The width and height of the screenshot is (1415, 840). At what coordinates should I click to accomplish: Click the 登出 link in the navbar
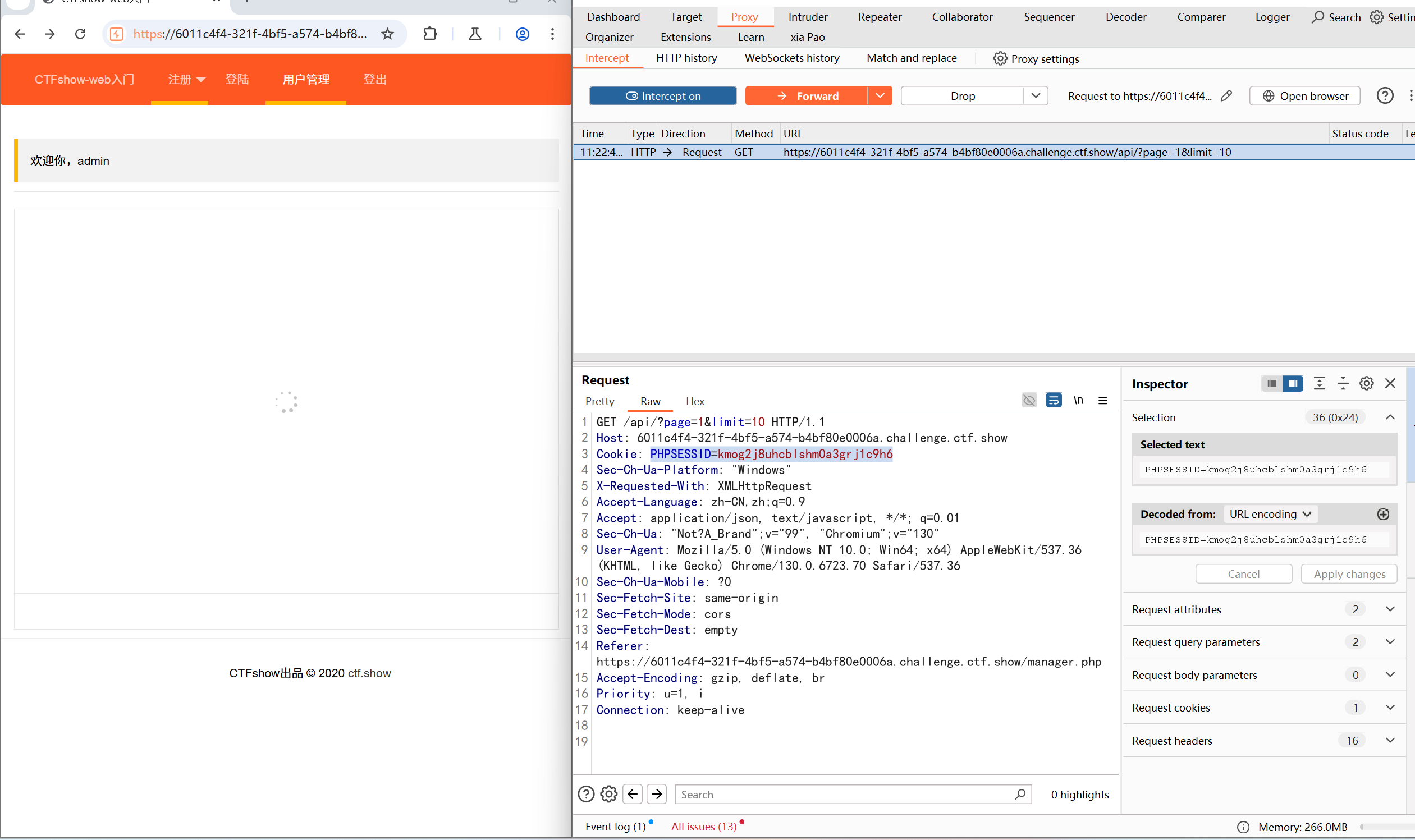pos(375,79)
